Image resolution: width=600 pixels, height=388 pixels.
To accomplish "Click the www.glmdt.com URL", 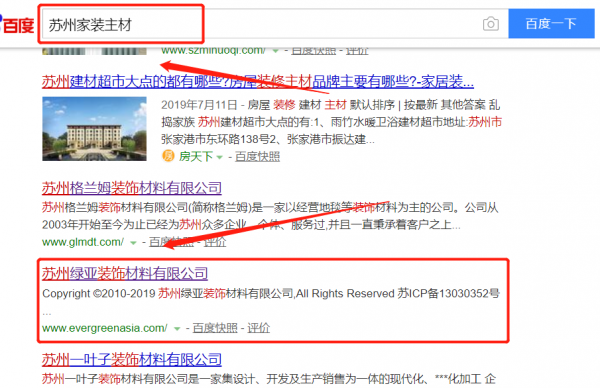I will [83, 242].
